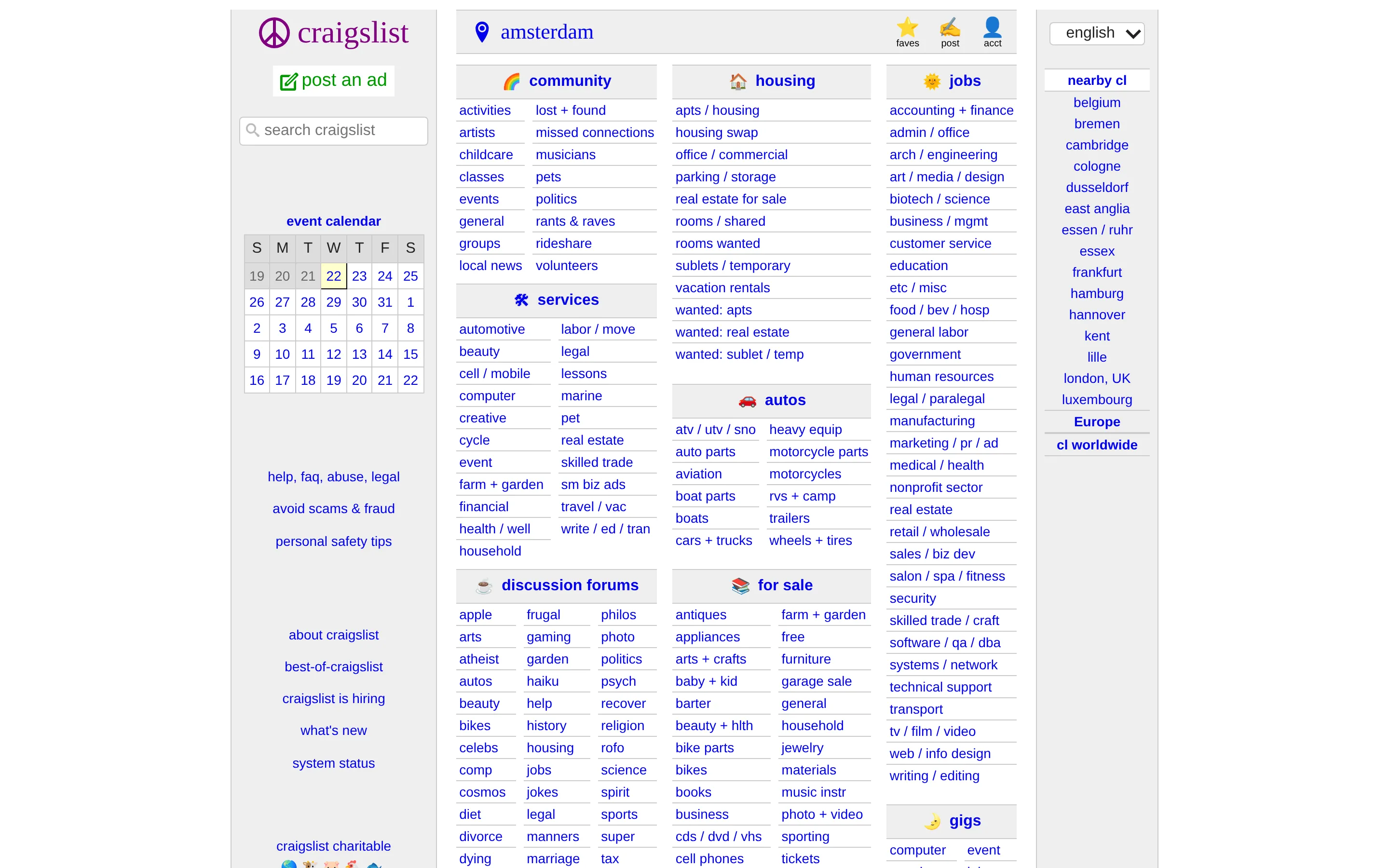Click the post writing-hand icon
The width and height of the screenshot is (1389, 868).
click(x=950, y=27)
